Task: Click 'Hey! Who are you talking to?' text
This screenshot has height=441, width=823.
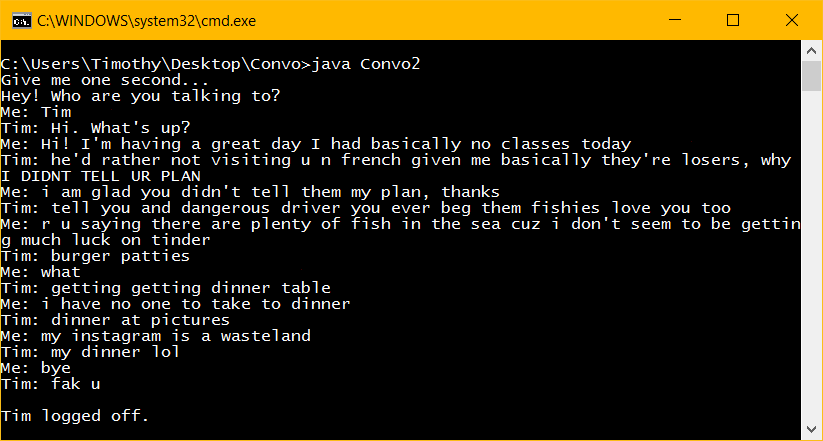Action: click(140, 96)
